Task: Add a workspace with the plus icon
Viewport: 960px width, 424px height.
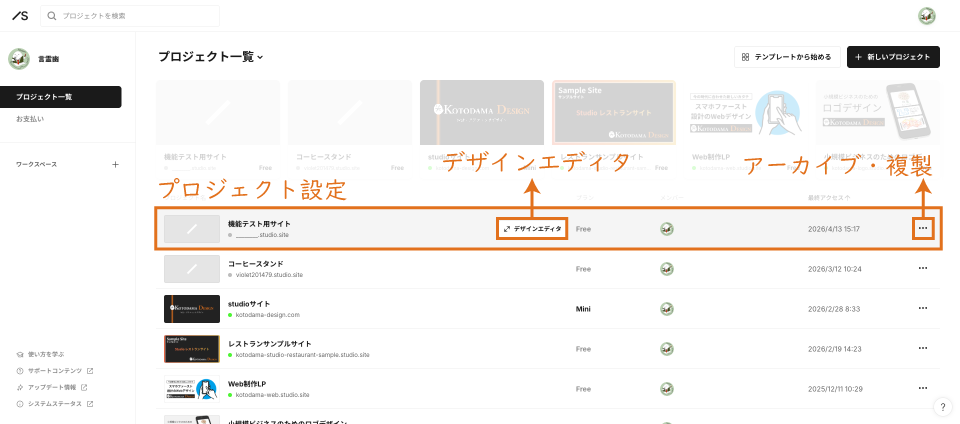Action: 115,164
